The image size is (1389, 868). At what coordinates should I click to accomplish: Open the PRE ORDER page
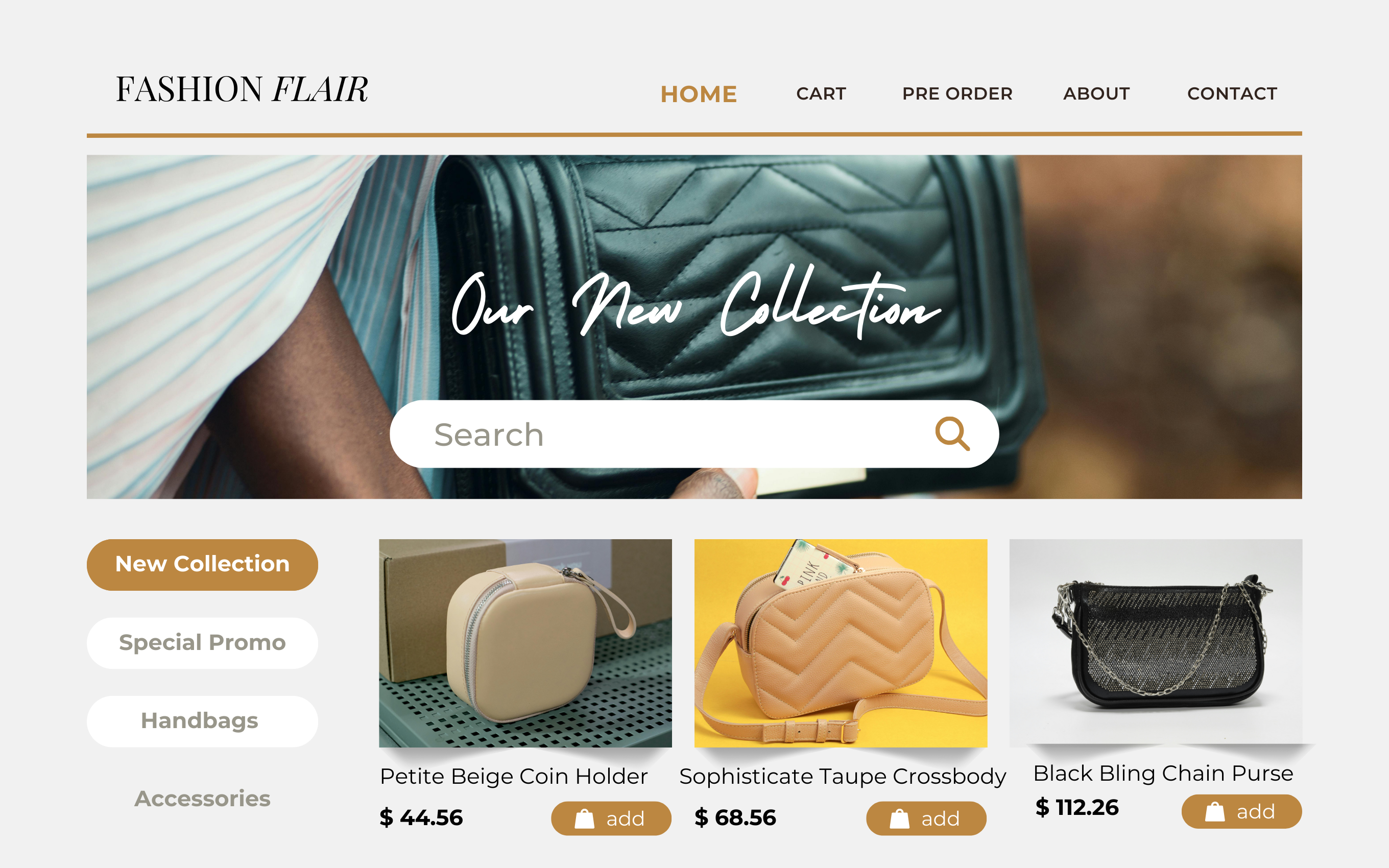tap(957, 93)
